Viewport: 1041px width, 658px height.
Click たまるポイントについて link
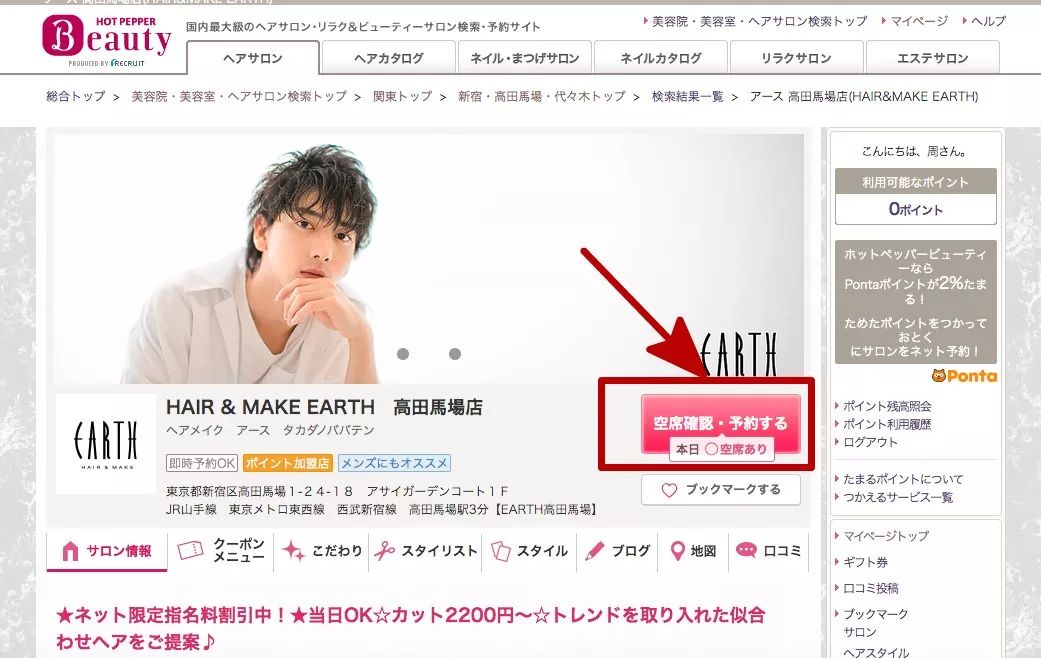click(903, 479)
